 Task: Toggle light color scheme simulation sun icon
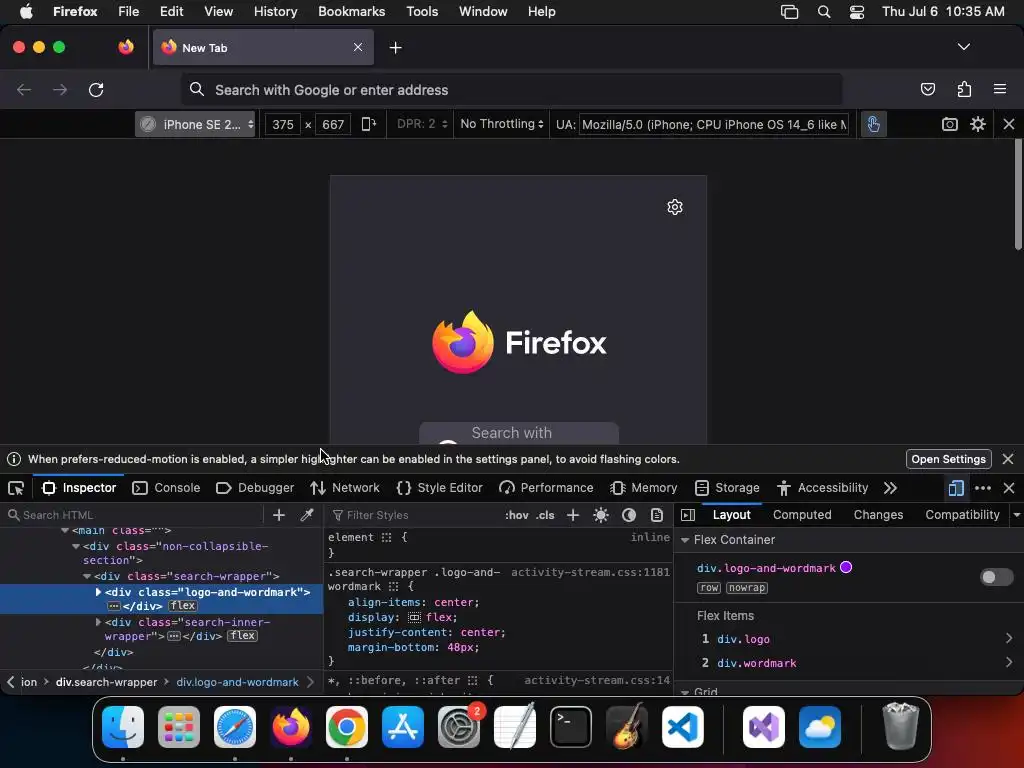point(601,515)
